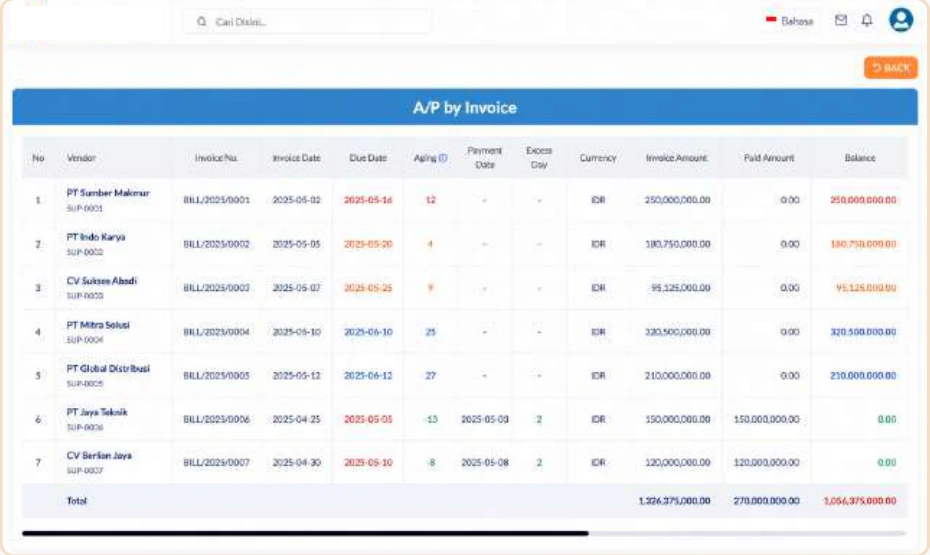
Task: Open the mail envelope icon
Action: point(840,21)
